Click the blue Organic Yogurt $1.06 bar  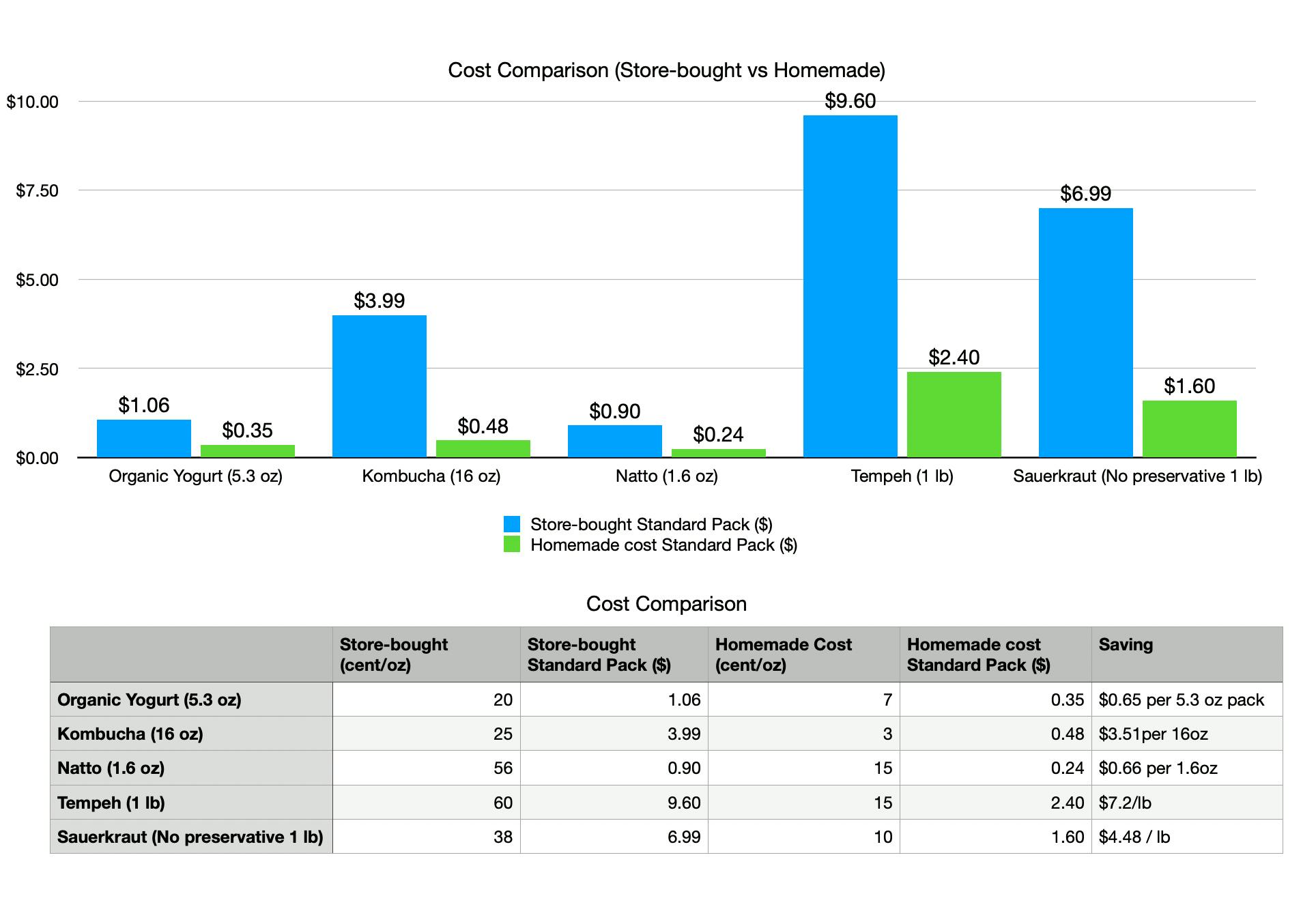(x=143, y=438)
